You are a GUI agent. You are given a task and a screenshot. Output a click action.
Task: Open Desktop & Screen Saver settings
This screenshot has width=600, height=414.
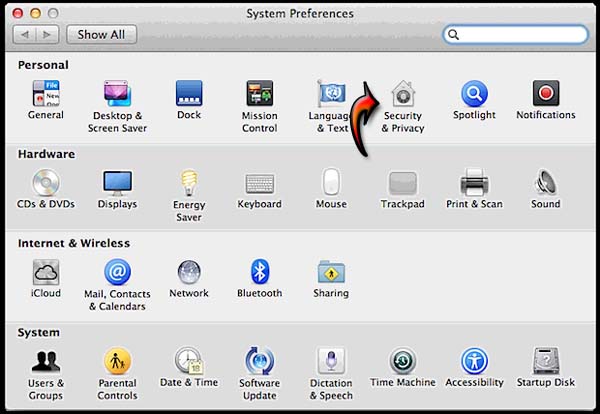117,95
